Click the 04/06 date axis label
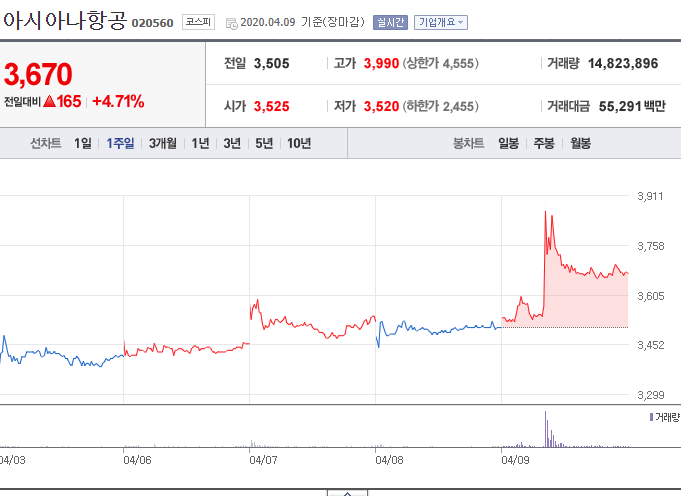681x496 pixels. (x=137, y=460)
